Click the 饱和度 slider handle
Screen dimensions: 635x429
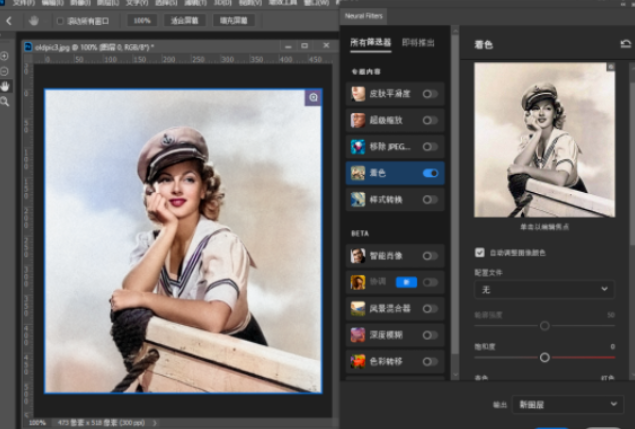pos(545,357)
